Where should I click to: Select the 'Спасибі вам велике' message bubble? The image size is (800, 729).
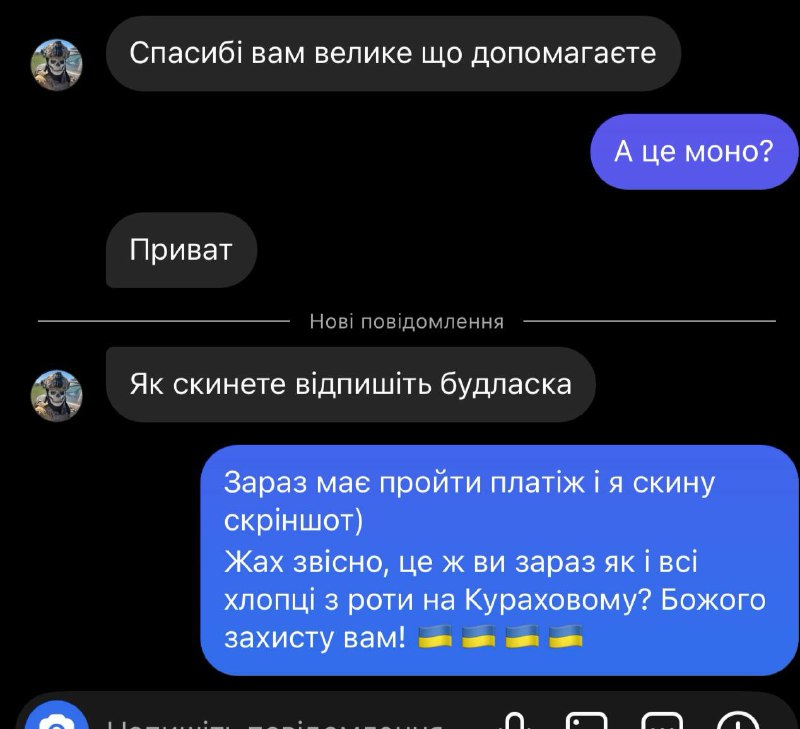pyautogui.click(x=393, y=53)
